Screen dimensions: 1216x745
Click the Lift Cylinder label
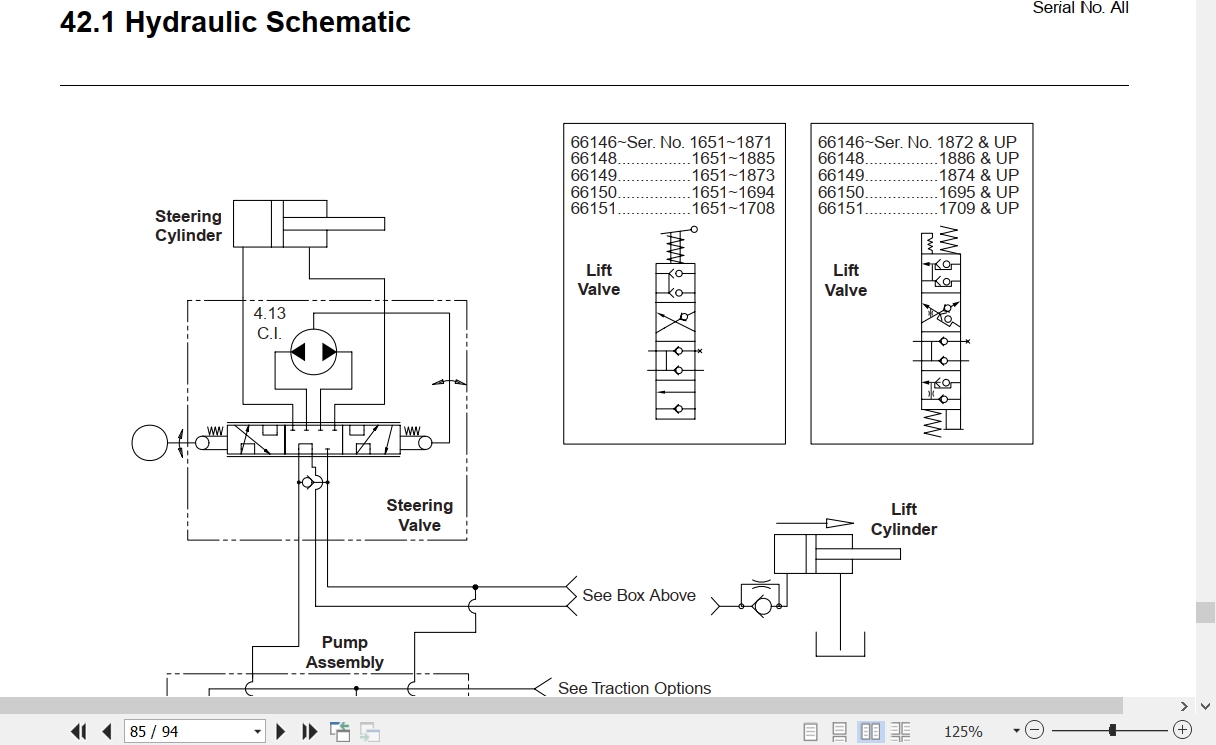coord(904,519)
